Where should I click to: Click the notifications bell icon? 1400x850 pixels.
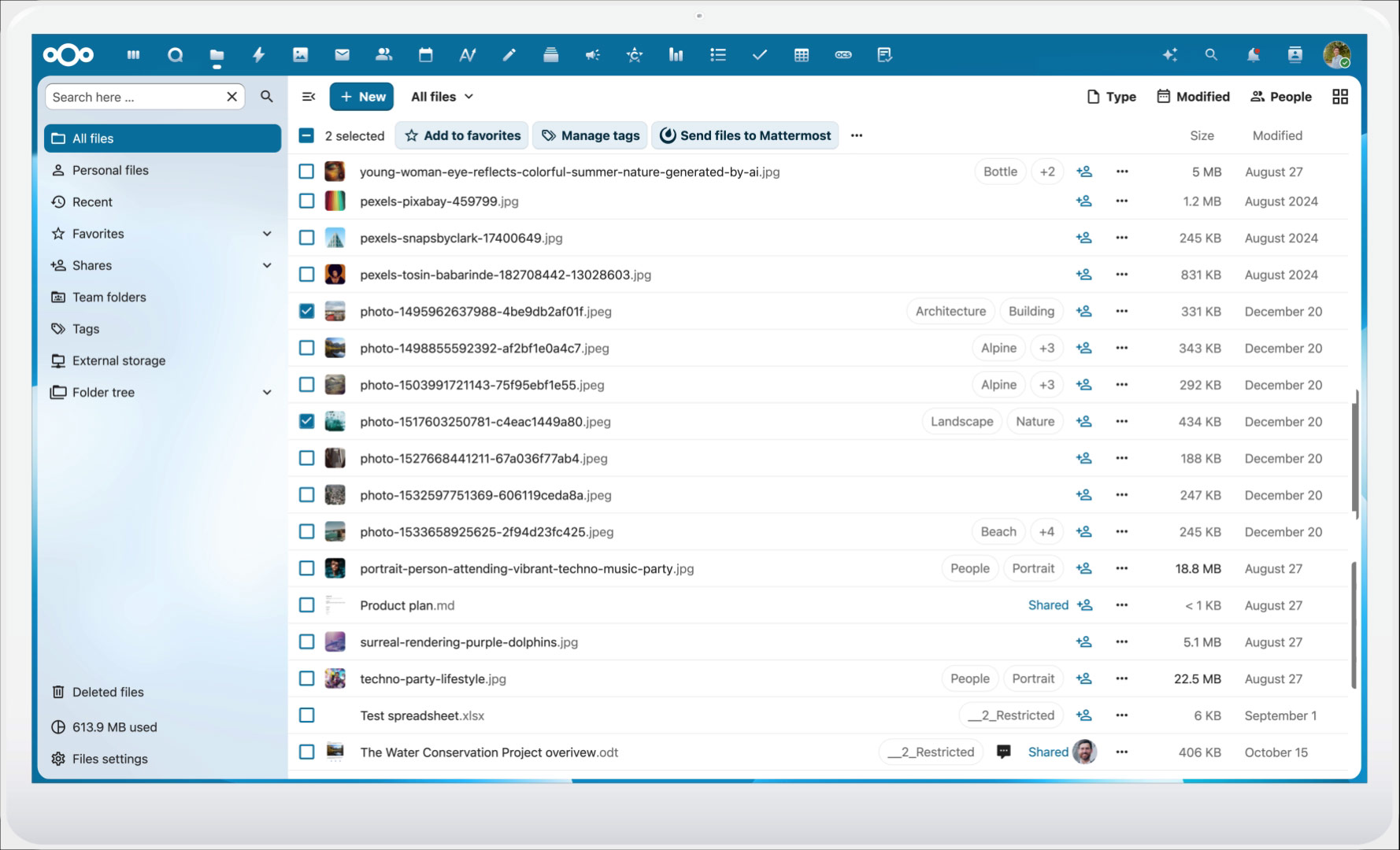(x=1253, y=55)
